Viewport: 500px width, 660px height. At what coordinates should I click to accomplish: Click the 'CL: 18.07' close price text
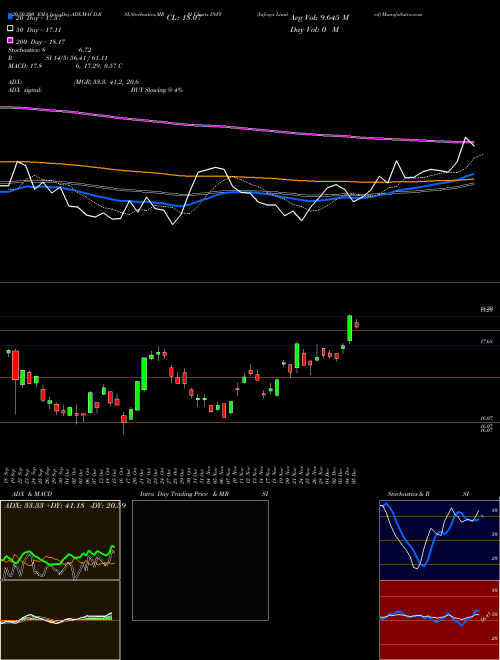[183, 18]
